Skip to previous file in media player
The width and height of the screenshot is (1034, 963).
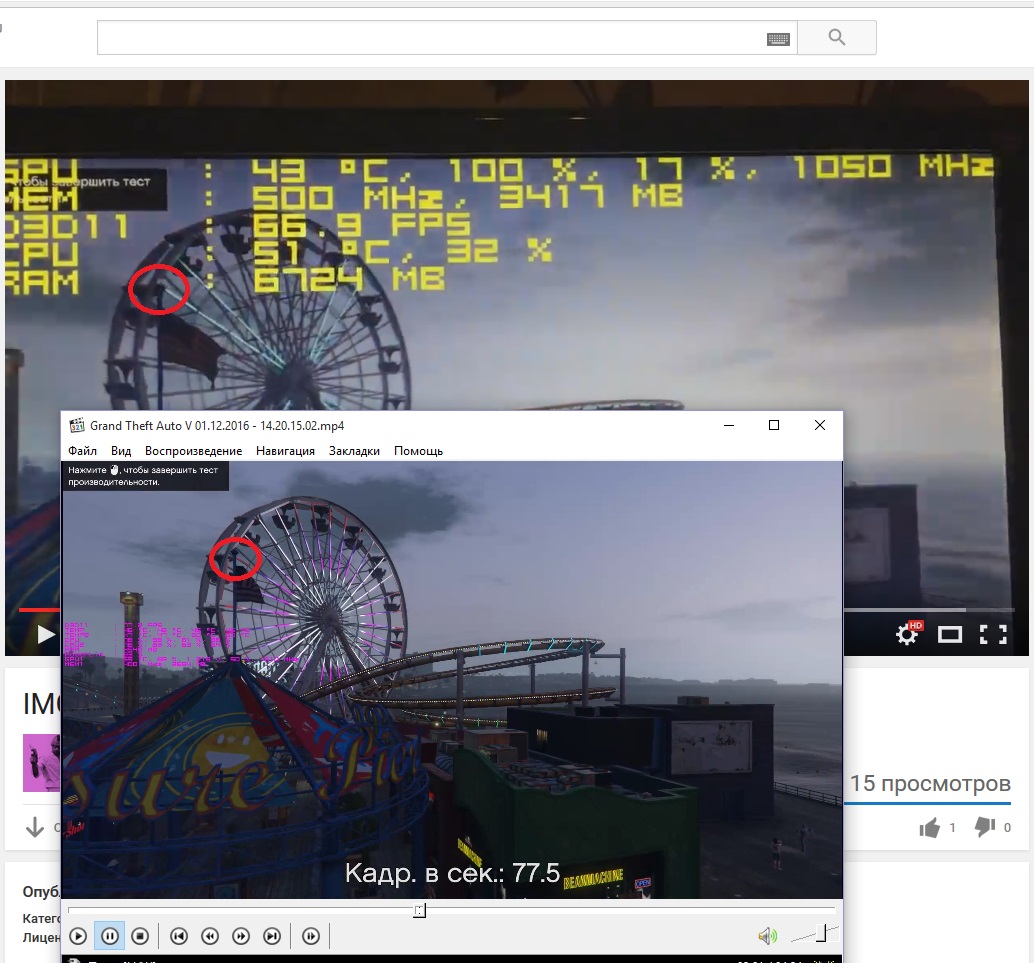tap(179, 936)
